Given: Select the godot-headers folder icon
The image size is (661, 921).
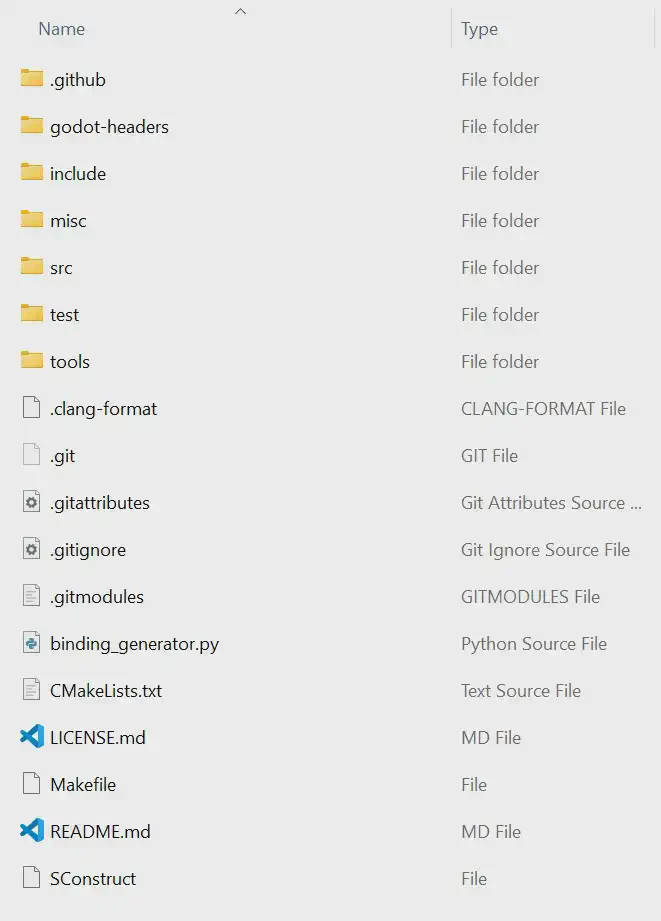Looking at the screenshot, I should pyautogui.click(x=32, y=125).
